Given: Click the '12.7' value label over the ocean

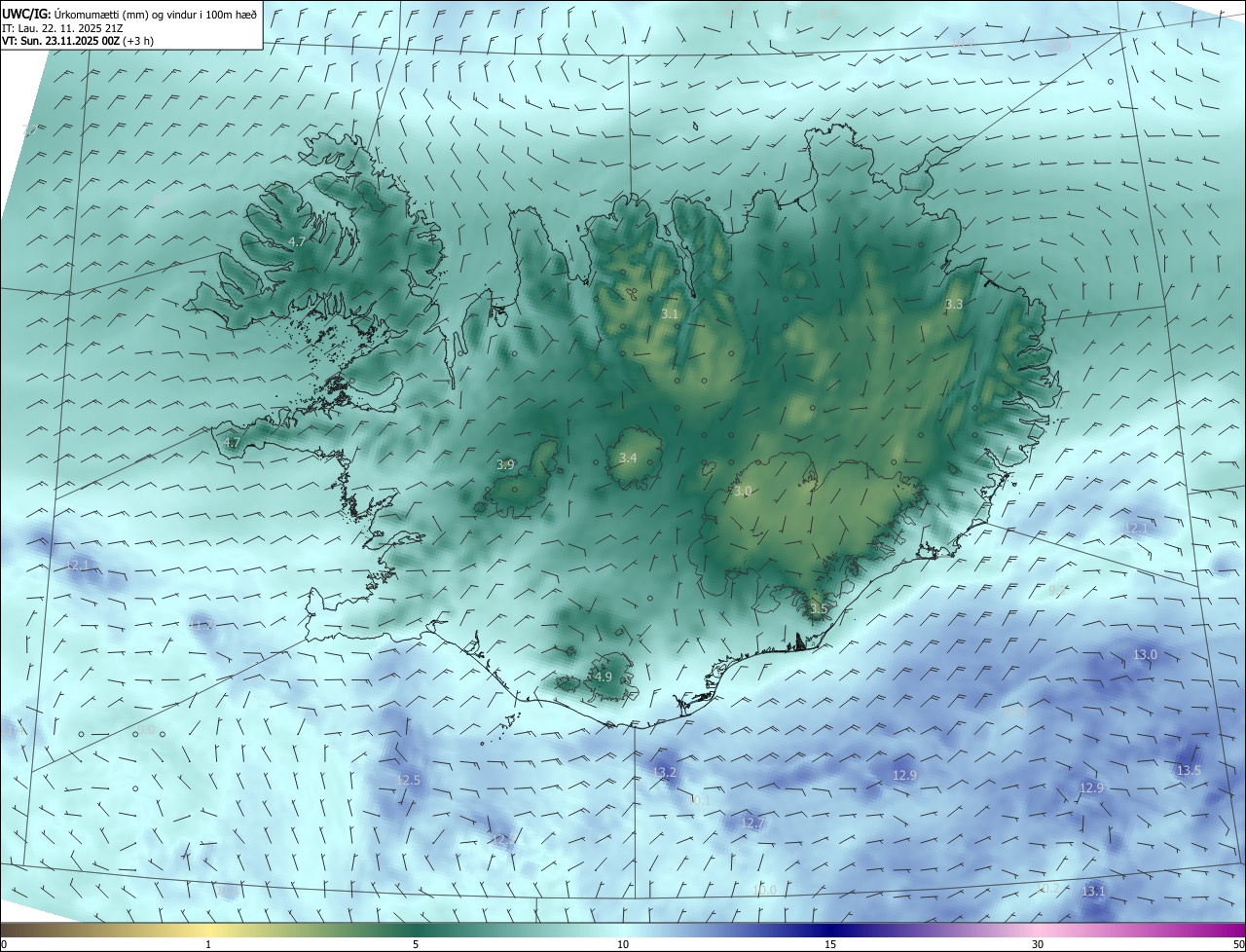Looking at the screenshot, I should click(752, 824).
